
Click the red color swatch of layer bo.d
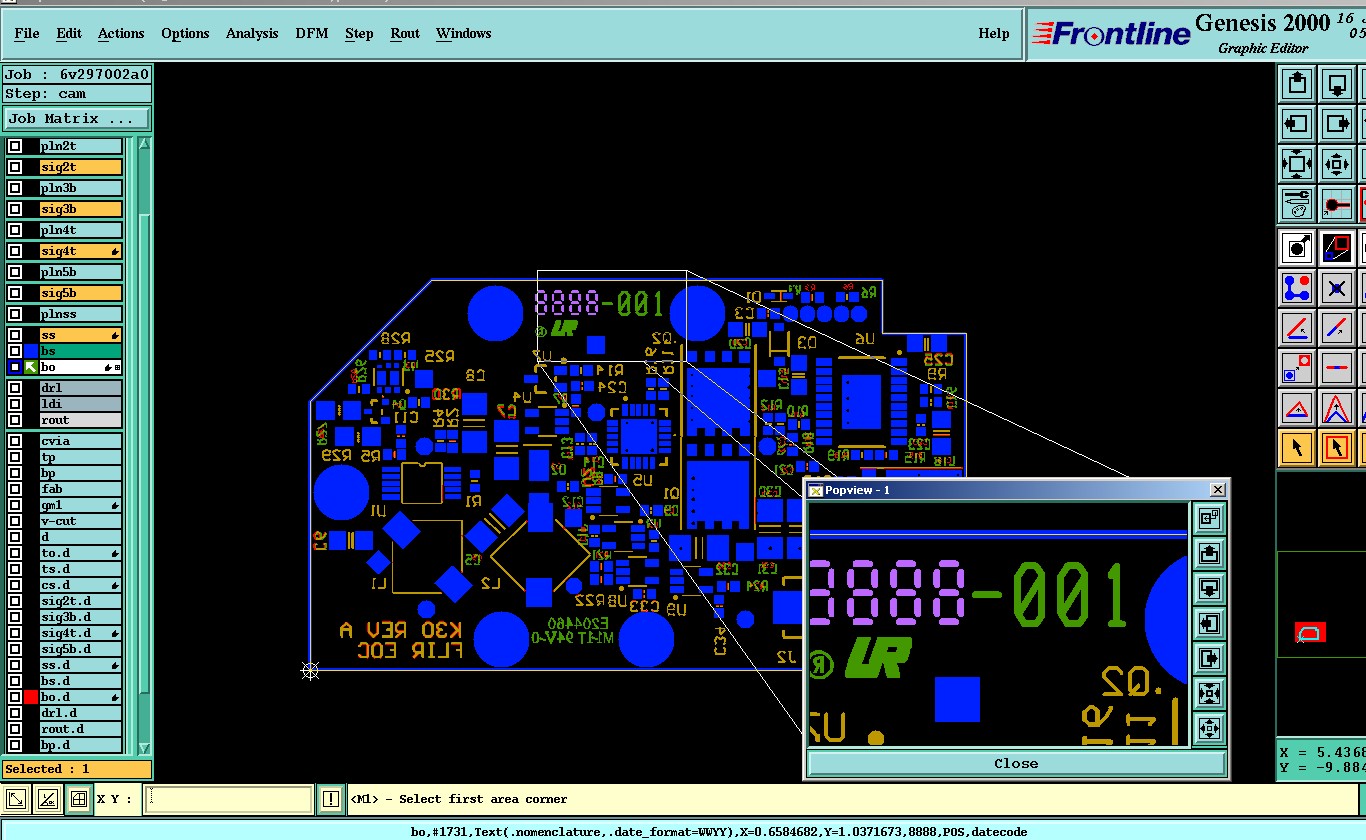pos(31,697)
